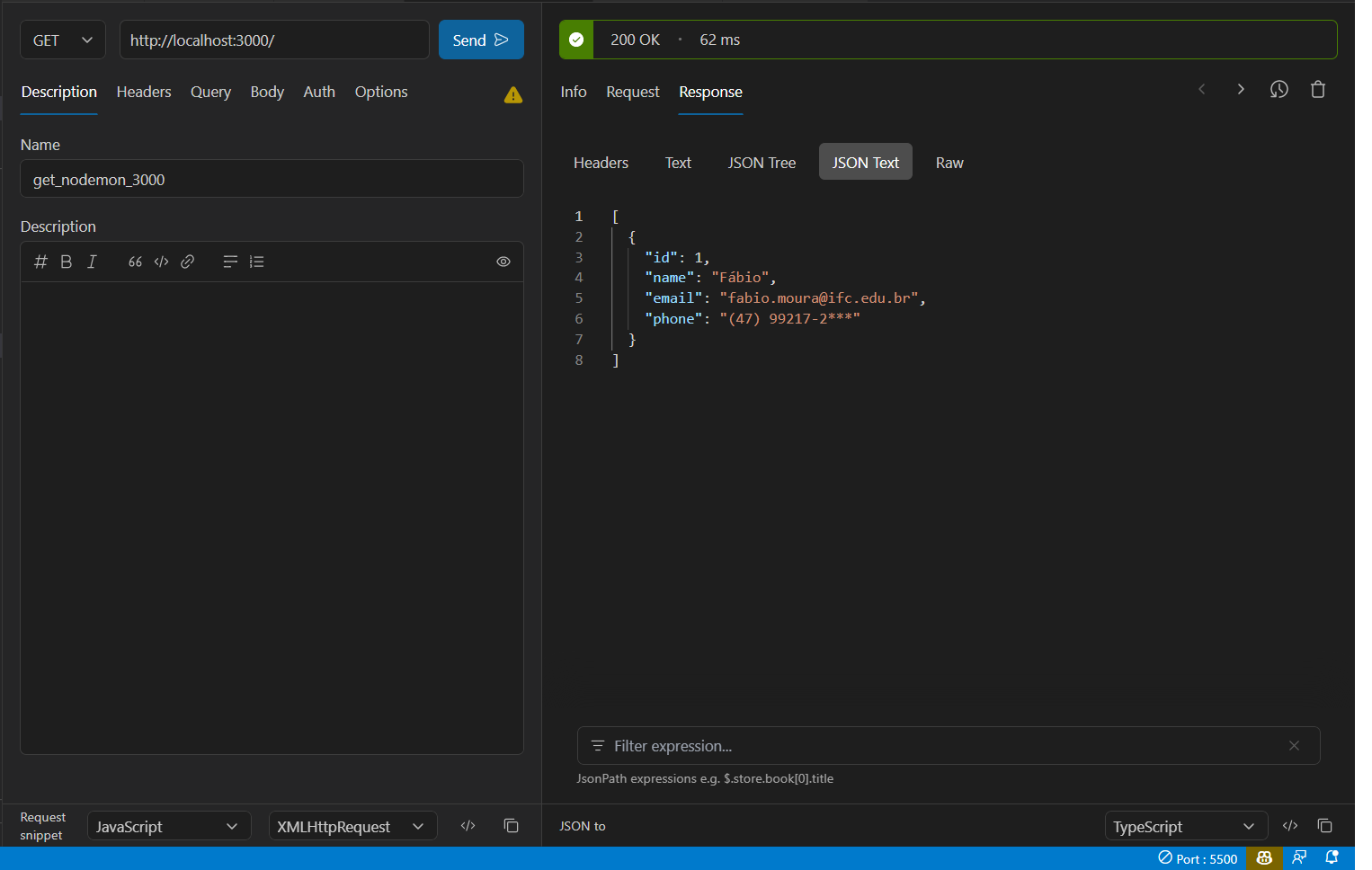Viewport: 1372px width, 870px height.
Task: Click the Port : 5500 status bar item
Action: tap(1198, 858)
